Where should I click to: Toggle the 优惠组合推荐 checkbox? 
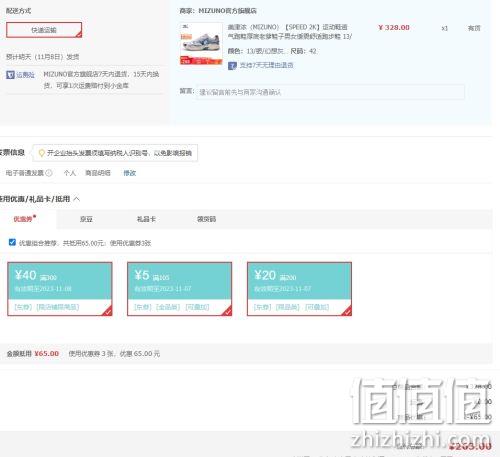[x=12, y=242]
